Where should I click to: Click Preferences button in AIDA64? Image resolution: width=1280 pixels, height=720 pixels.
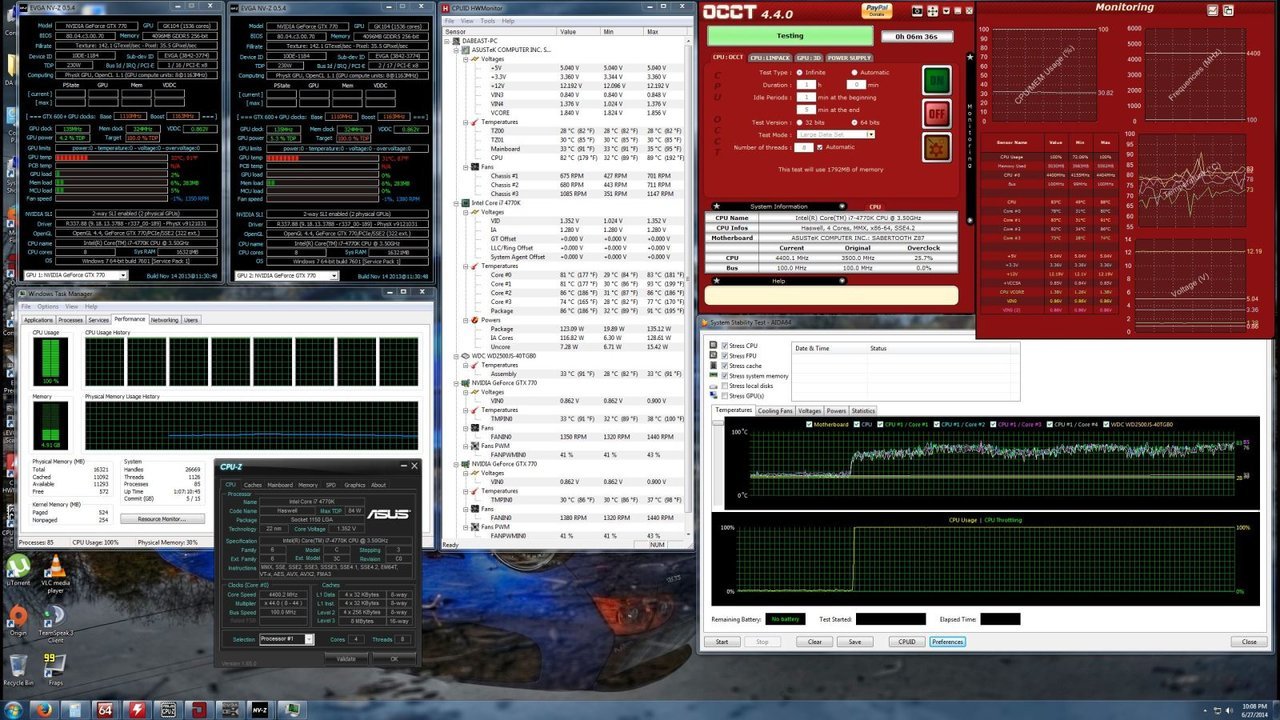(x=947, y=642)
